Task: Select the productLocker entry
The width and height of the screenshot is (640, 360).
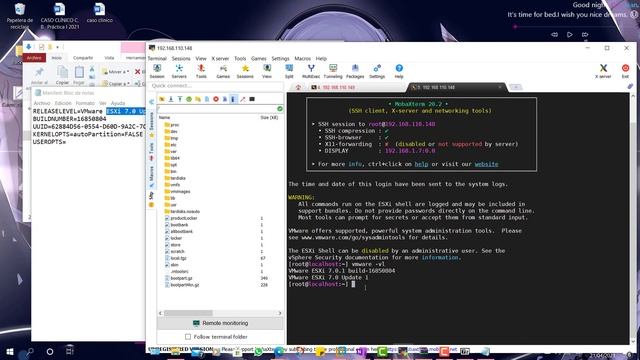Action: pyautogui.click(x=181, y=218)
